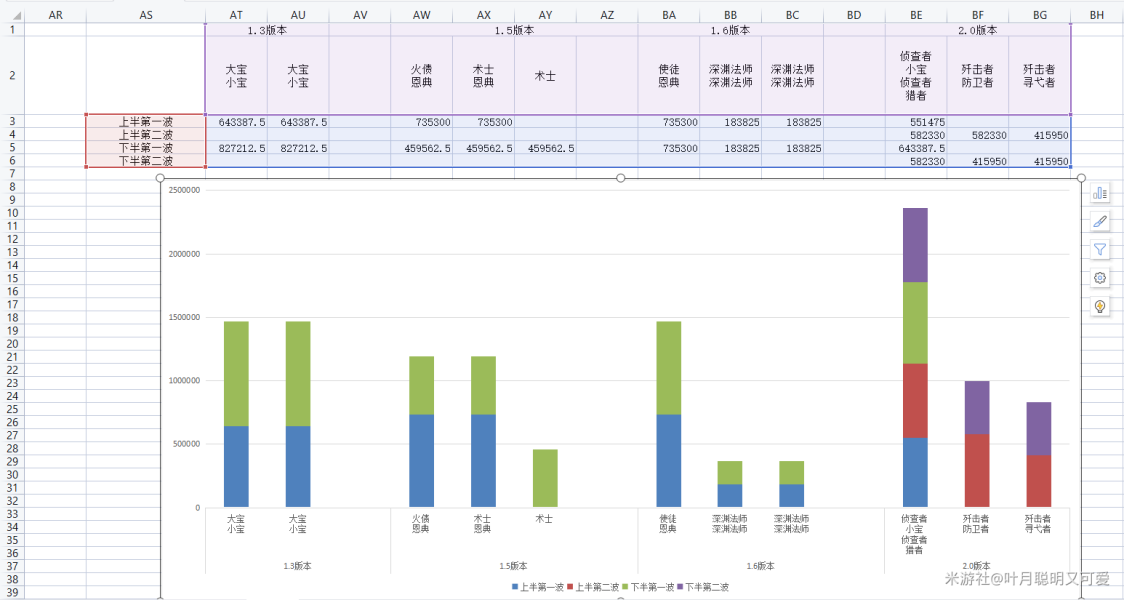Click cell with value 551475
Screen dimensions: 1124x600
coord(915,122)
